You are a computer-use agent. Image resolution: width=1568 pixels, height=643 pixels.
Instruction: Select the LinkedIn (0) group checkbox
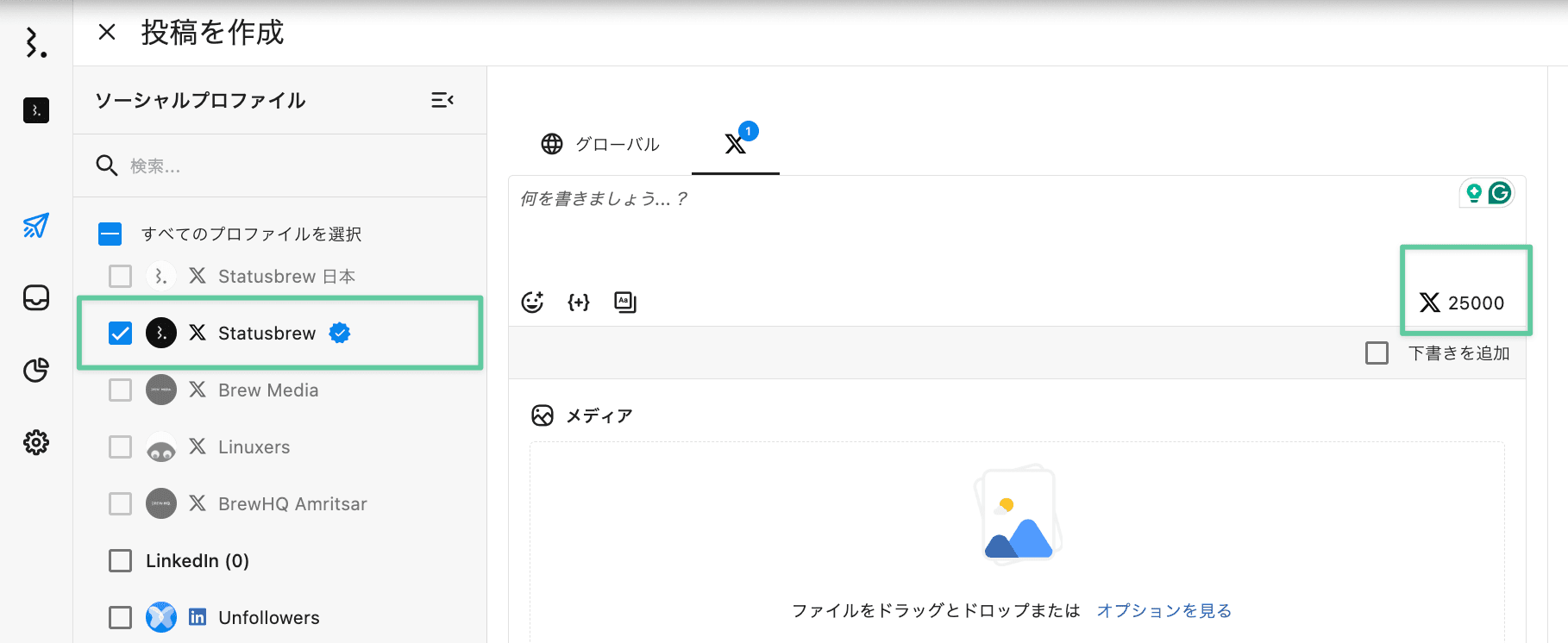click(x=121, y=561)
